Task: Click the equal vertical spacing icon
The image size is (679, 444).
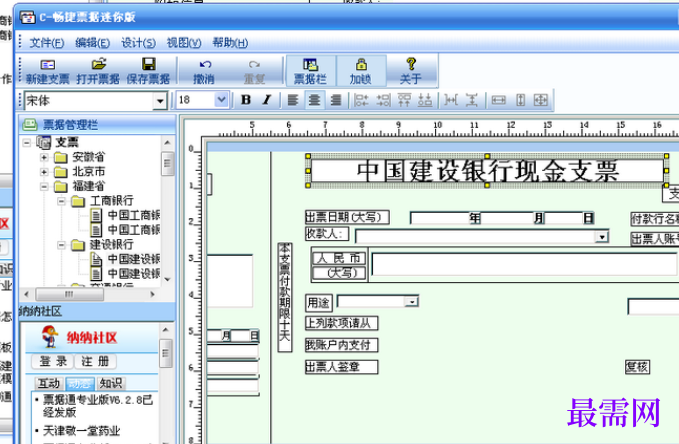Action: (472, 100)
